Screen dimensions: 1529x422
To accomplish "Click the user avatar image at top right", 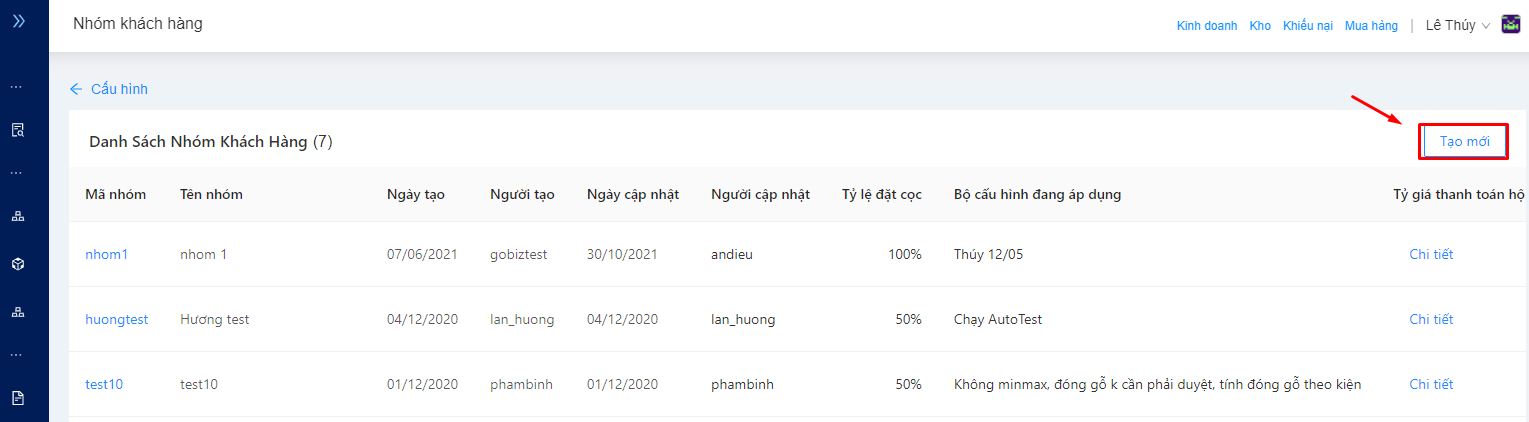I will 1511,25.
